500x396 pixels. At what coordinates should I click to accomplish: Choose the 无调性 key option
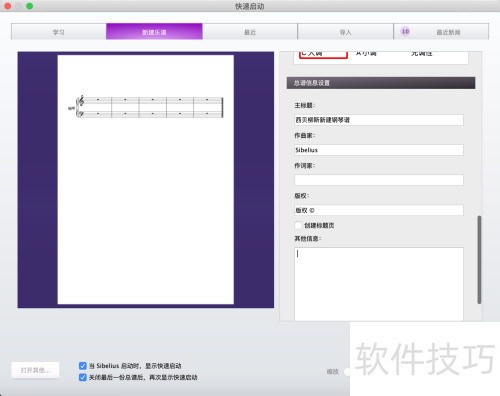422,53
